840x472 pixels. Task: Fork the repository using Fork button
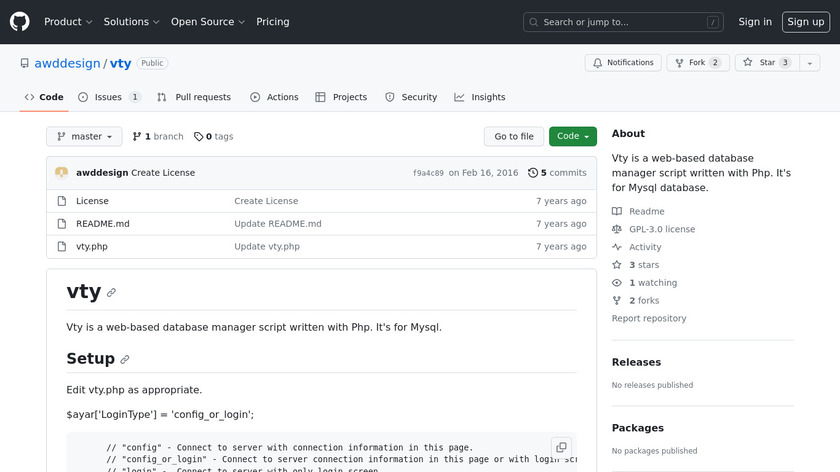696,62
